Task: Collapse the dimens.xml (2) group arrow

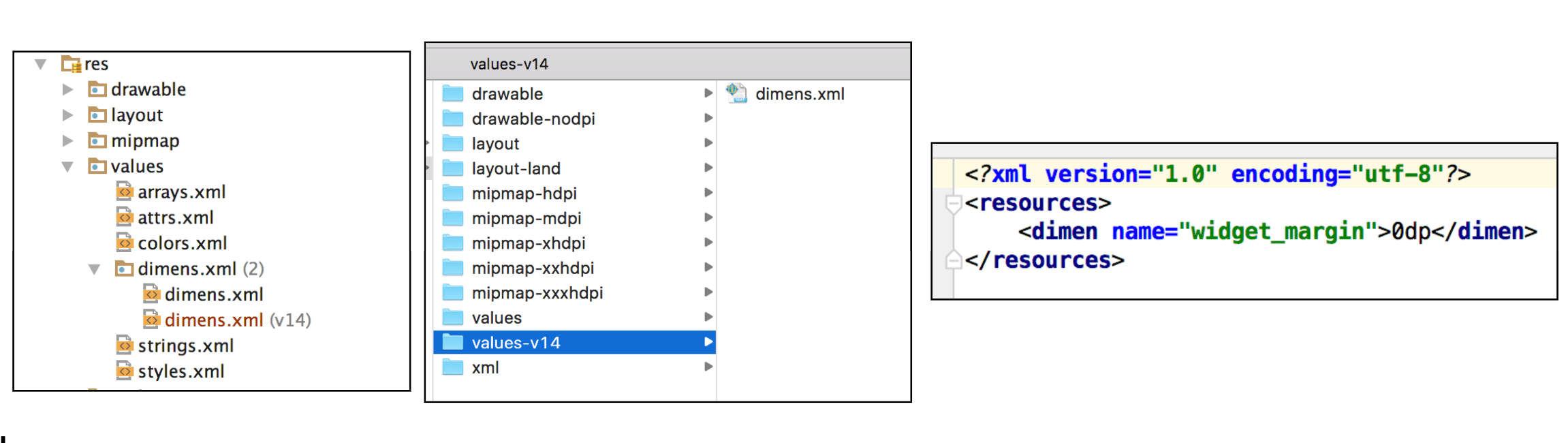Action: [95, 269]
